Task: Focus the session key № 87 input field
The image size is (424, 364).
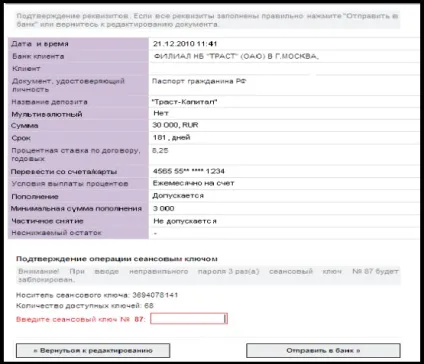Action: 189,319
